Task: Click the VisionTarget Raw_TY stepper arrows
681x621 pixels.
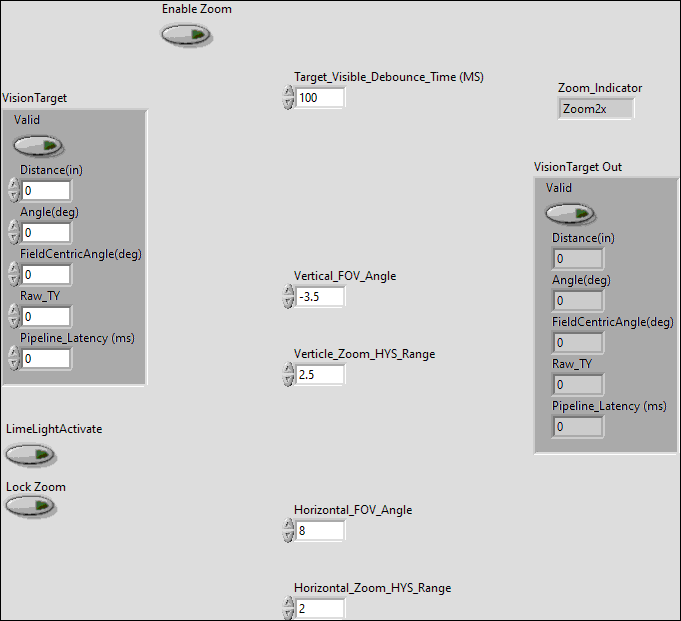Action: (14, 317)
